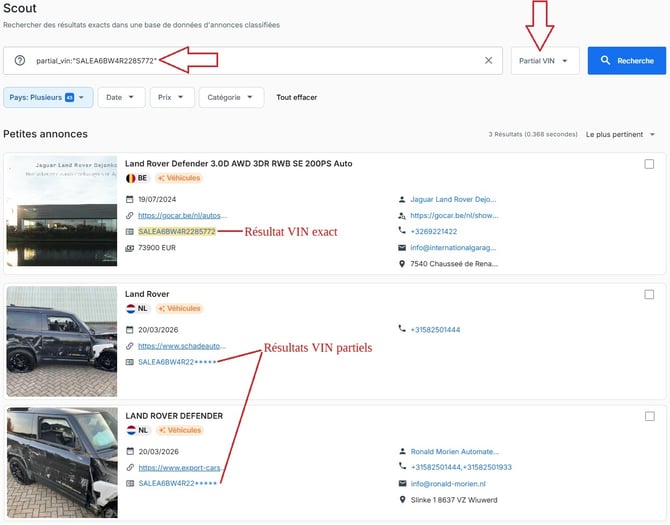Open the www.export-cars listing link
The width and height of the screenshot is (670, 525).
tap(180, 468)
